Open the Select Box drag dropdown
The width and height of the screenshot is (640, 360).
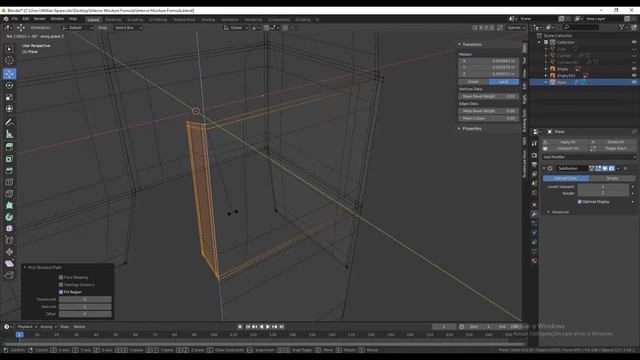128,27
